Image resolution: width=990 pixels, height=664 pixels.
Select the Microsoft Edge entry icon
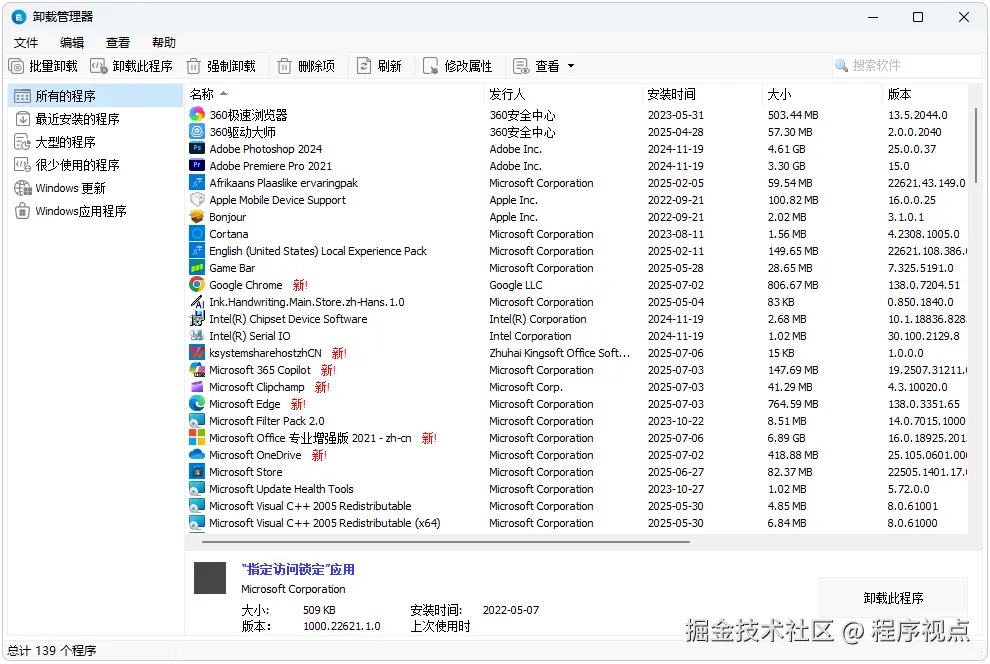click(x=197, y=404)
